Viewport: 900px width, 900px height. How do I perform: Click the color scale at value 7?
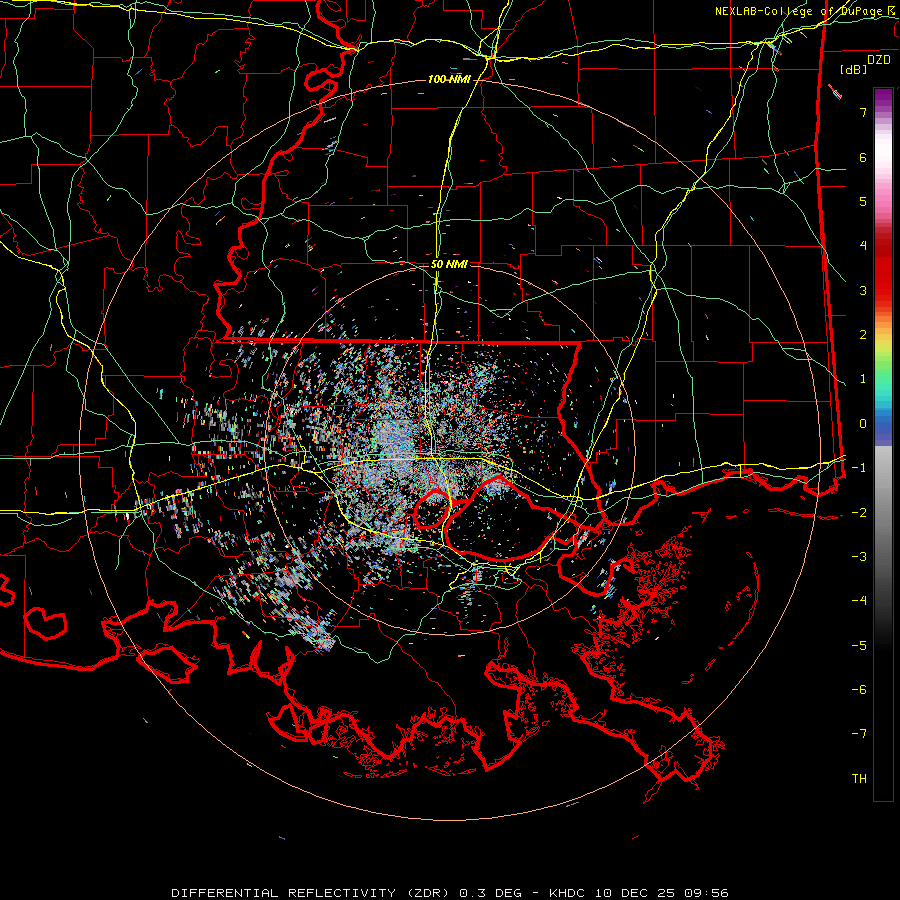coord(863,112)
